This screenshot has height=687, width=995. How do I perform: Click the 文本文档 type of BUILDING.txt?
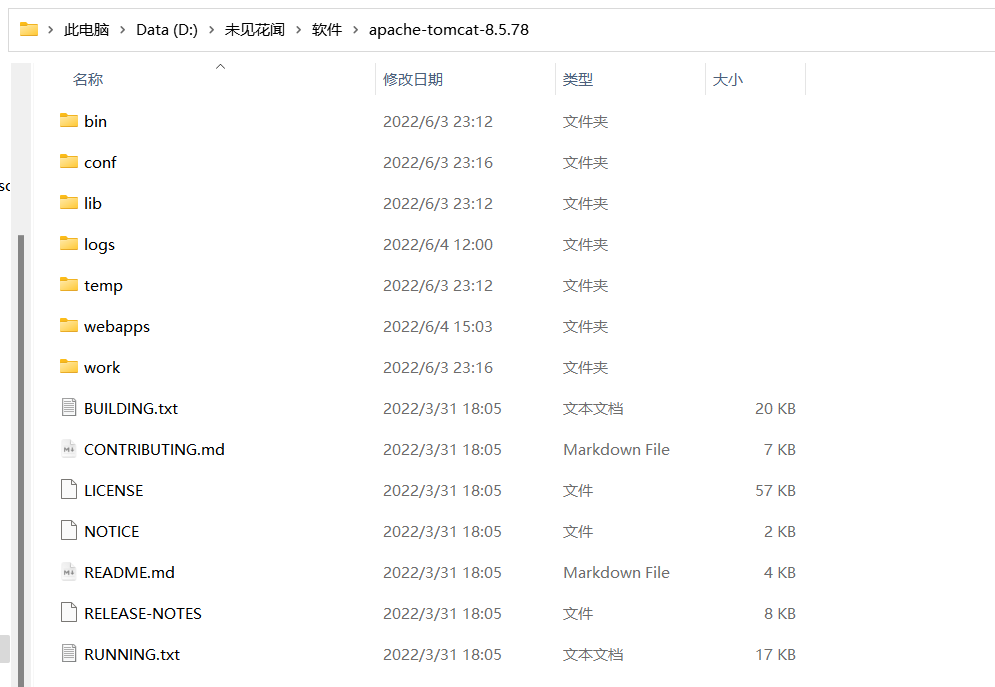point(593,408)
